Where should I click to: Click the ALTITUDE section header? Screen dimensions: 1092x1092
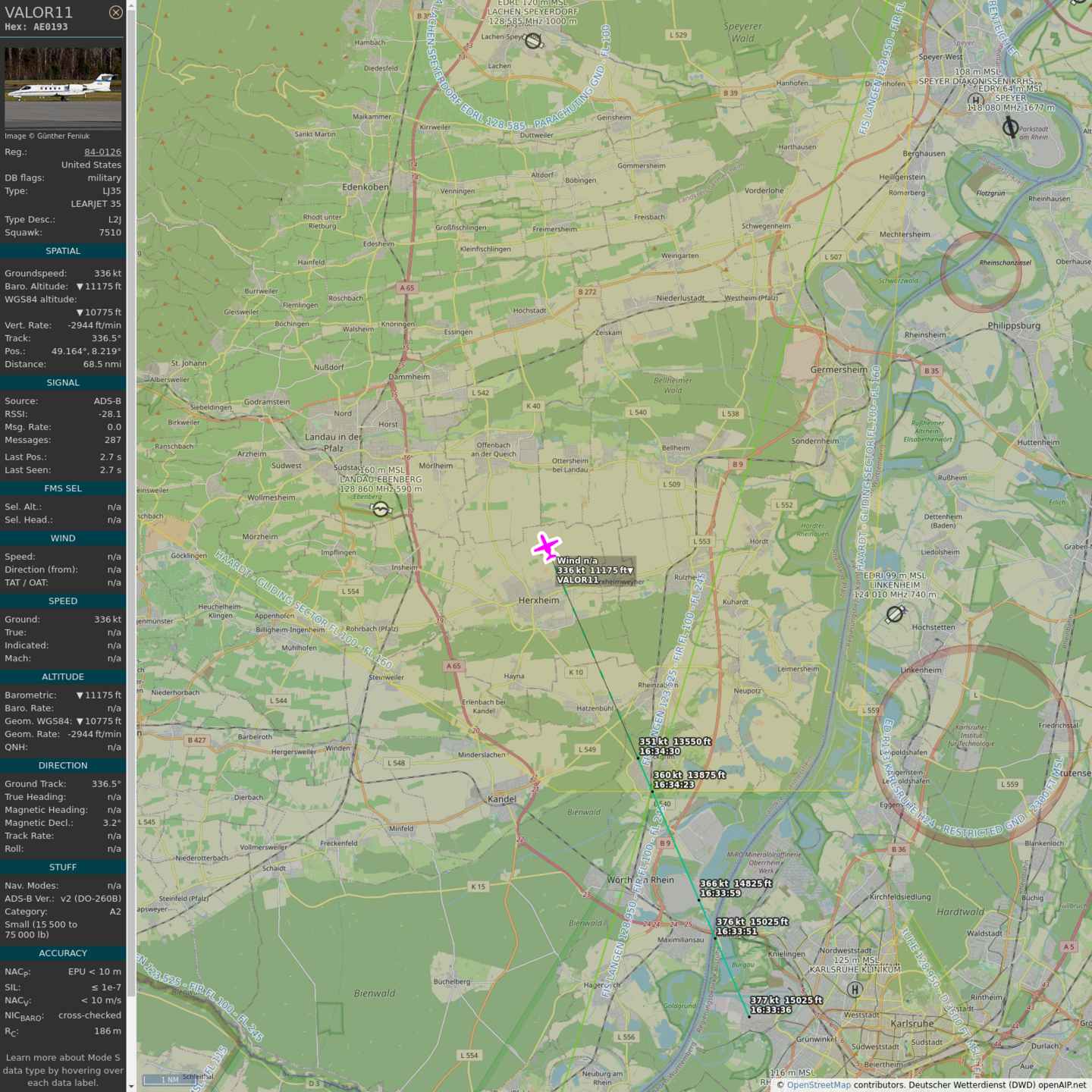pos(63,676)
